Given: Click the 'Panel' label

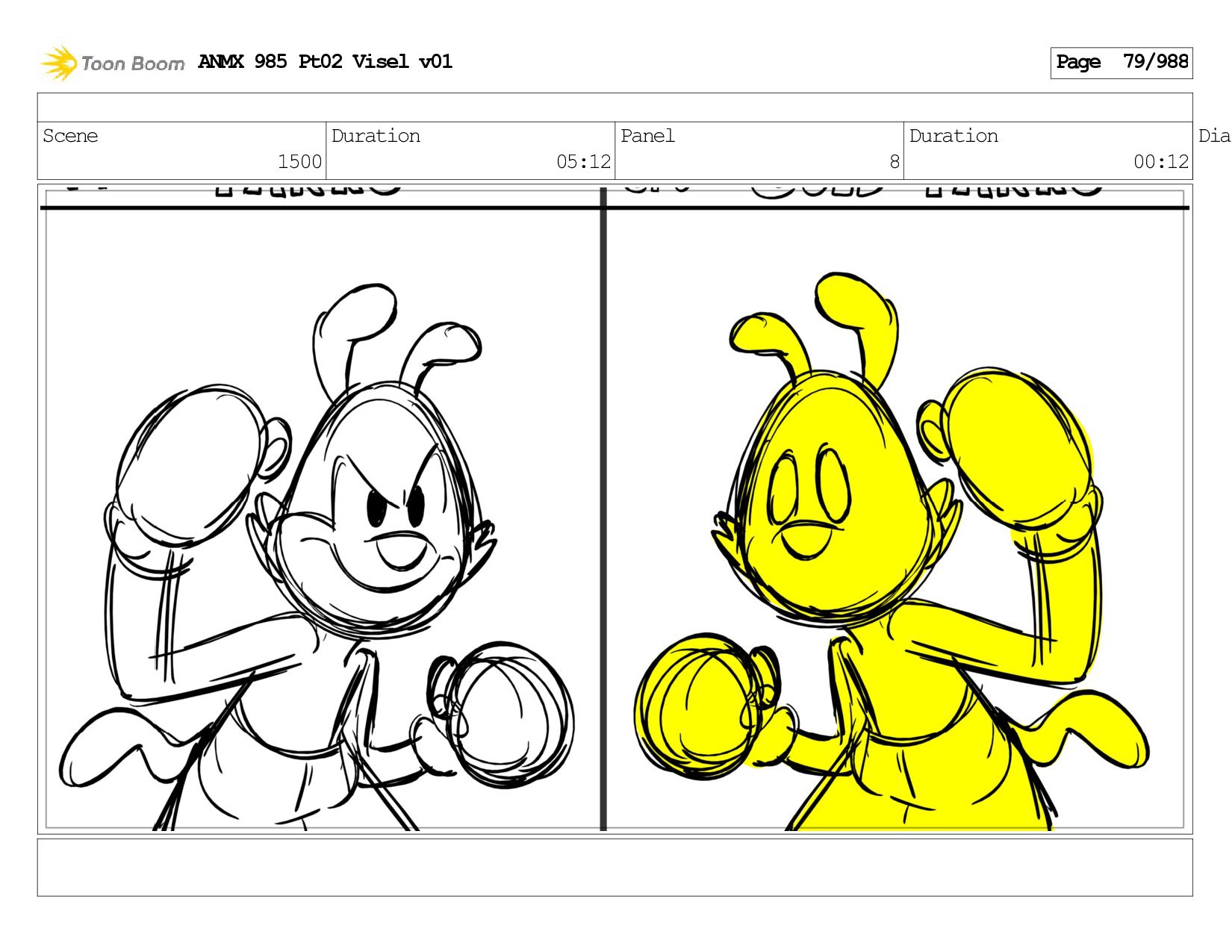Looking at the screenshot, I should click(x=647, y=136).
